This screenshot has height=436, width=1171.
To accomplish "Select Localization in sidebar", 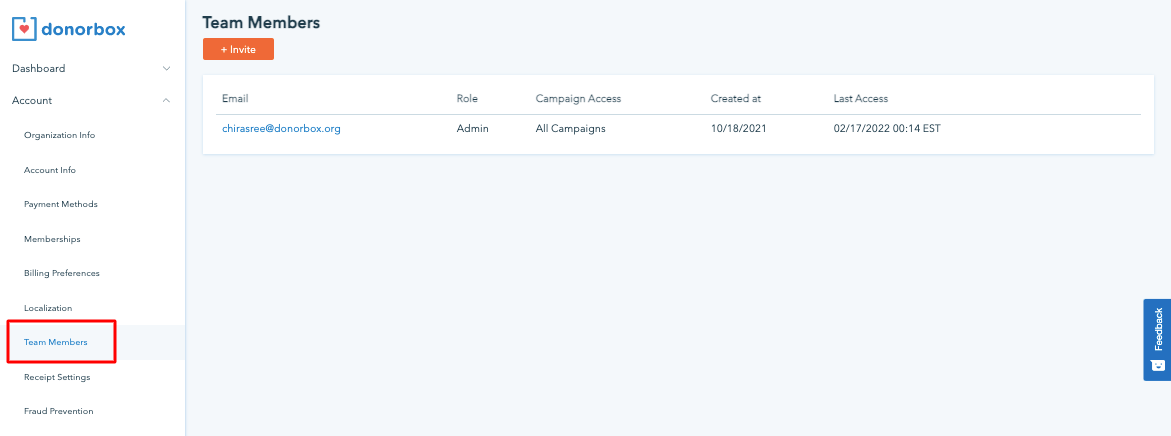I will click(x=48, y=308).
